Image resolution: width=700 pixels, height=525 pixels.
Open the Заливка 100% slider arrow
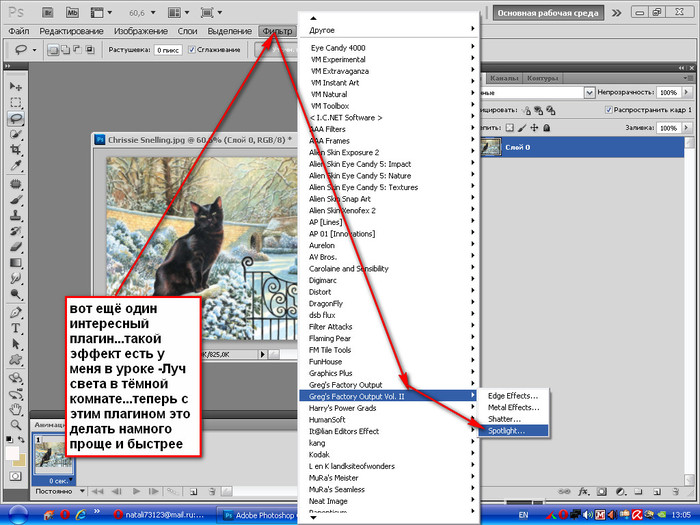coord(687,128)
